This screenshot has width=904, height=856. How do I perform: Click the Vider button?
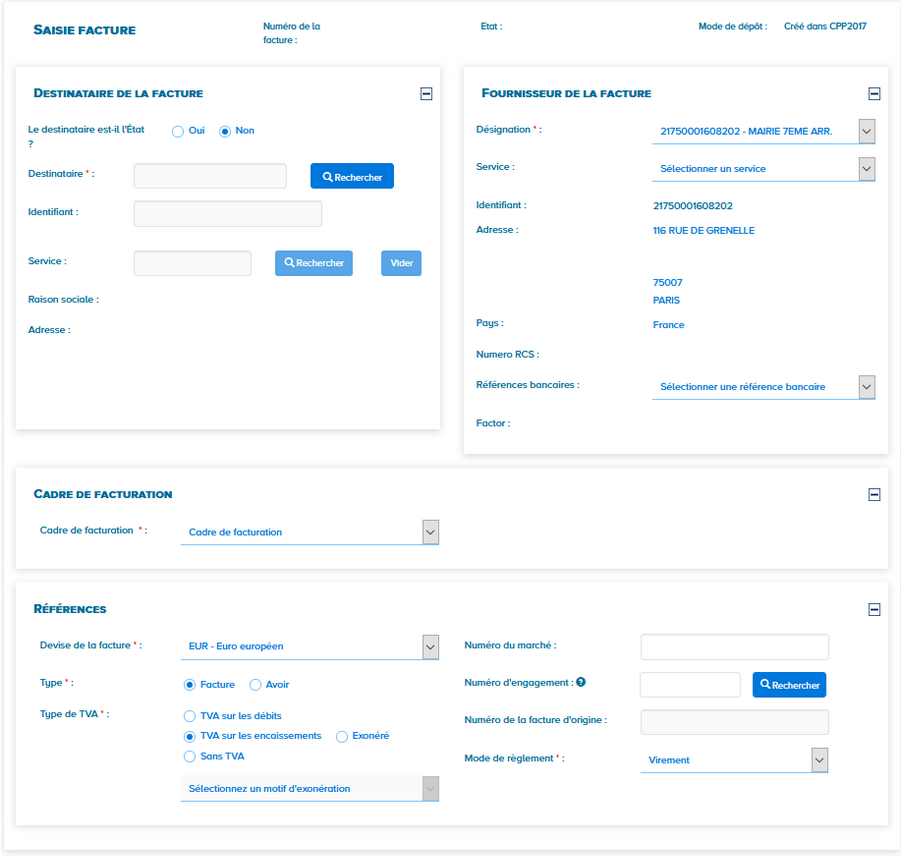coord(401,263)
